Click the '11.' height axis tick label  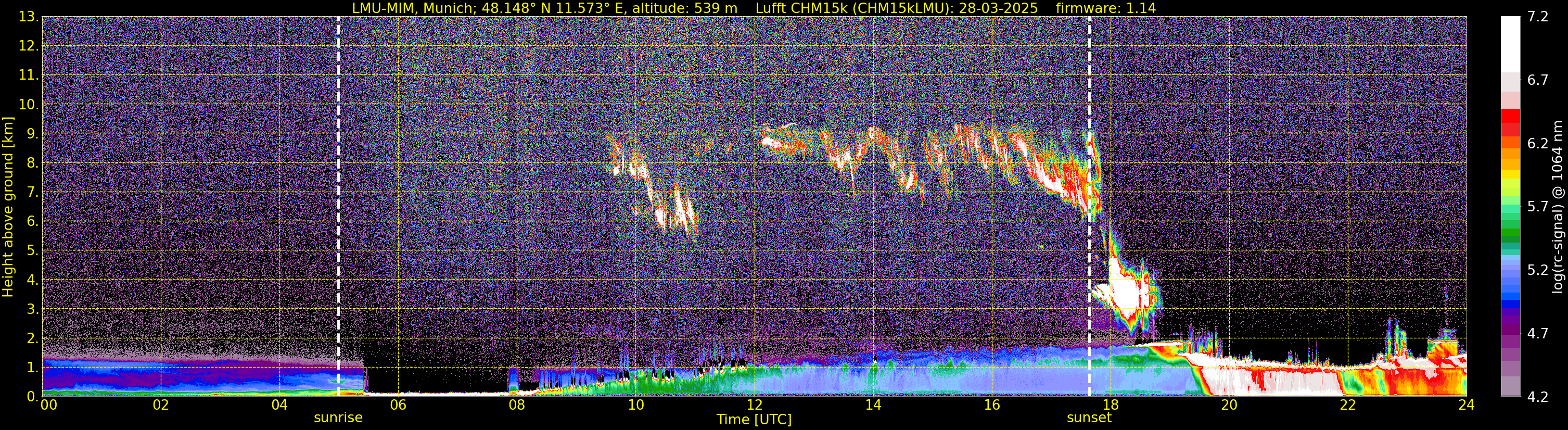[x=29, y=75]
